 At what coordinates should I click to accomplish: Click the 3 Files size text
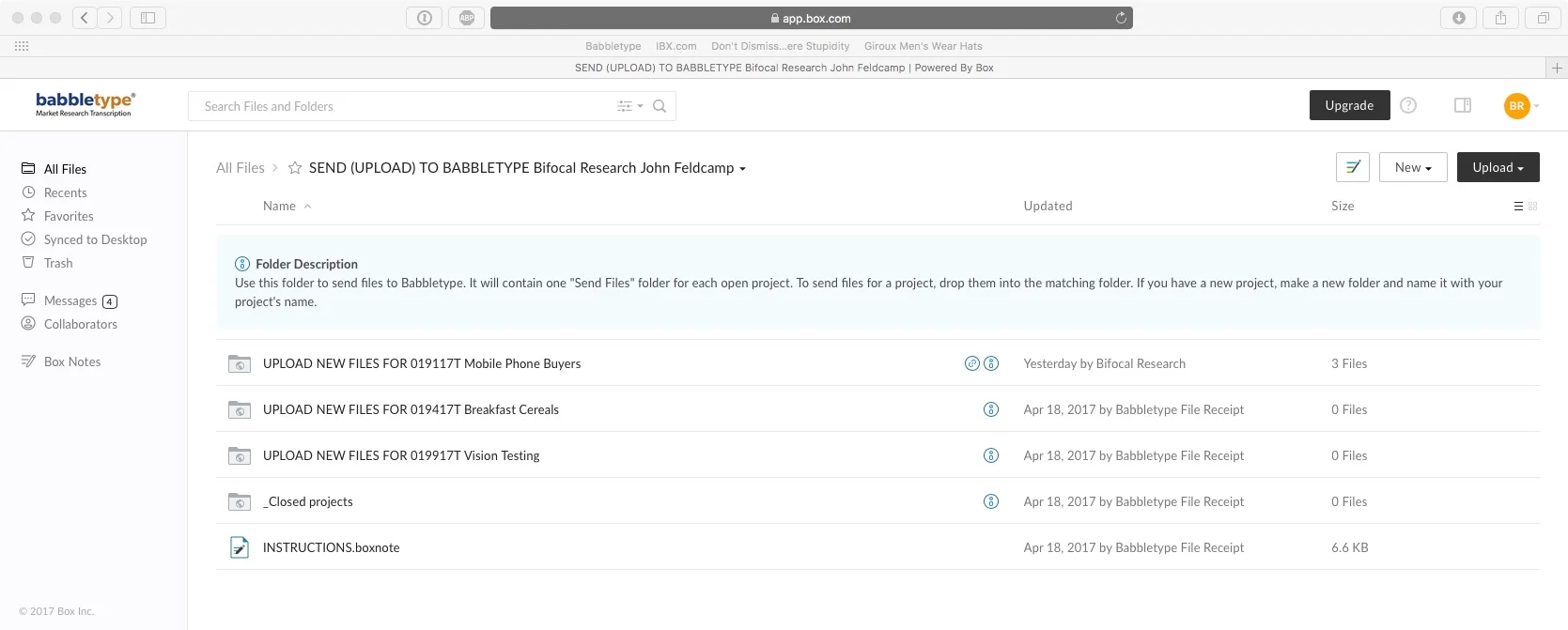pos(1348,363)
